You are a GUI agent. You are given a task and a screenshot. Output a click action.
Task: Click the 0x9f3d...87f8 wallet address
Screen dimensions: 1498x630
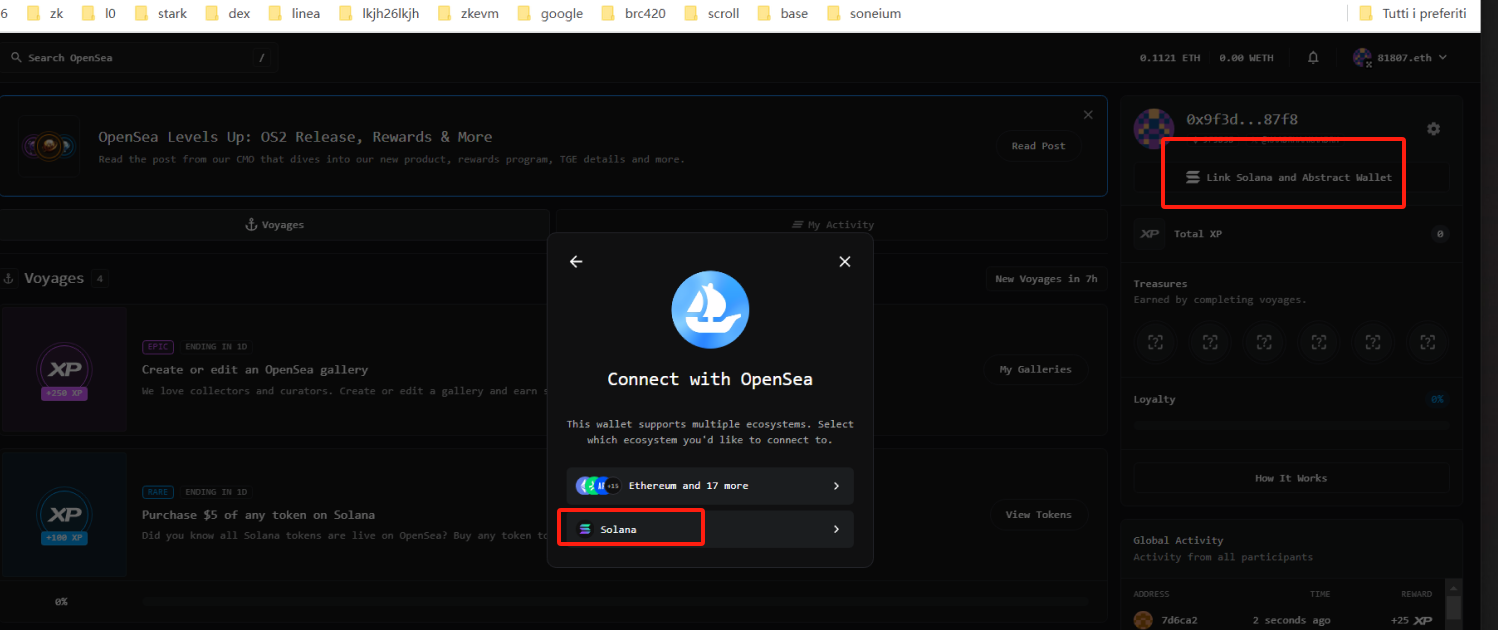point(1241,119)
